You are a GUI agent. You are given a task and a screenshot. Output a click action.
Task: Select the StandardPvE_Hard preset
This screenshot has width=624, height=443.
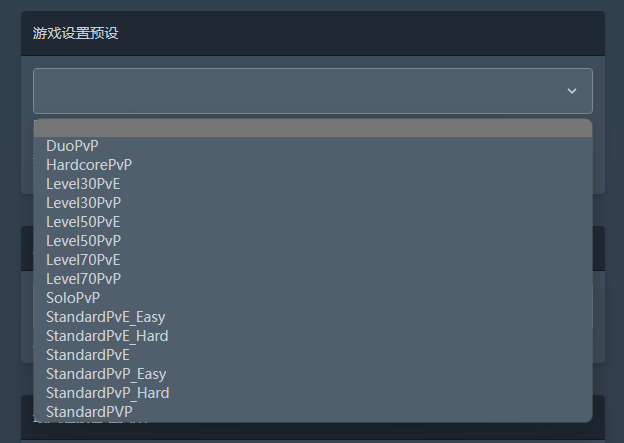point(313,336)
